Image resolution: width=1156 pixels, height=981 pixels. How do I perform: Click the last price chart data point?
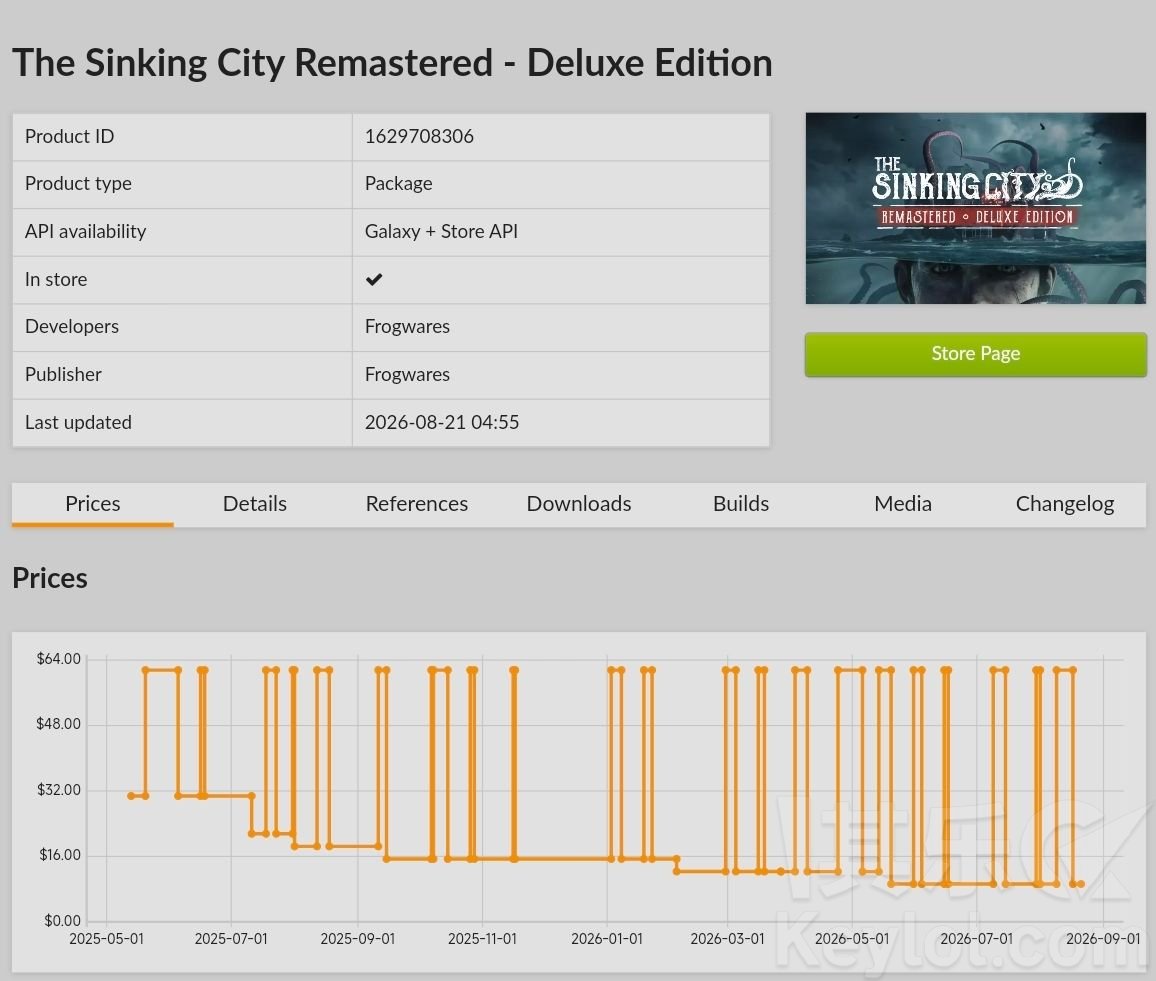(x=1081, y=884)
